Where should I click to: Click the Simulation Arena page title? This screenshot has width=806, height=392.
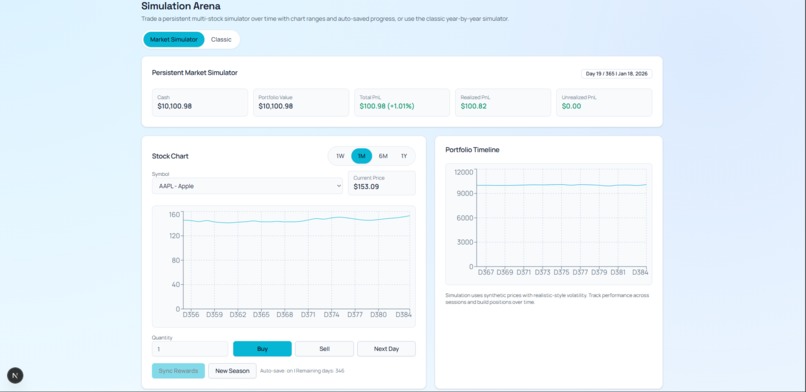tap(181, 6)
